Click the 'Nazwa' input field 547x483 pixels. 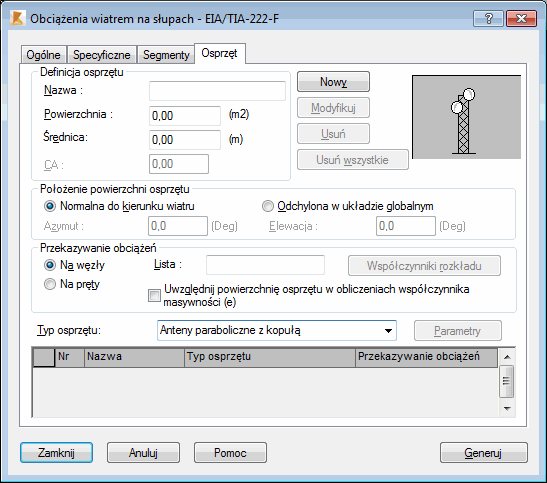(217, 91)
